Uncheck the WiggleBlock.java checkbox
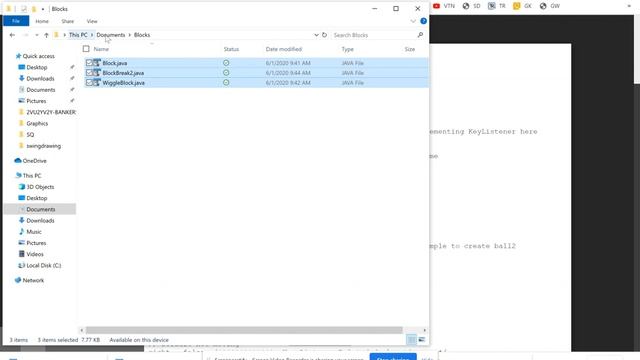This screenshot has width=640, height=360. [x=89, y=82]
